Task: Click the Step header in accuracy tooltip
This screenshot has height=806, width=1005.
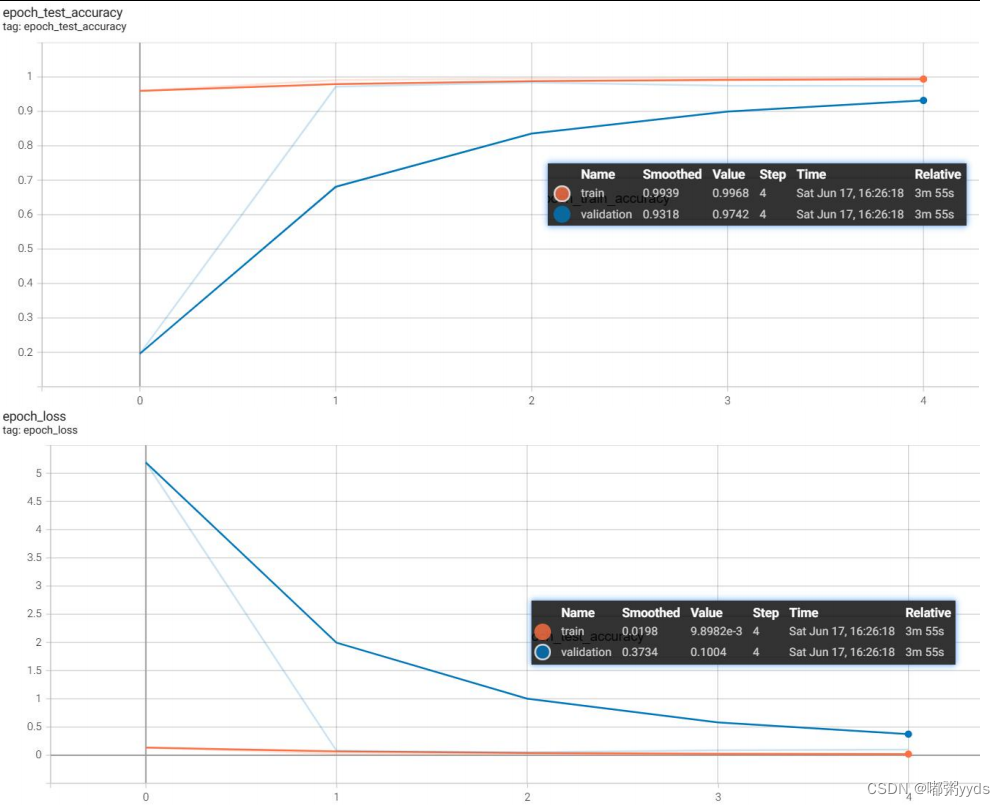Action: (x=772, y=174)
